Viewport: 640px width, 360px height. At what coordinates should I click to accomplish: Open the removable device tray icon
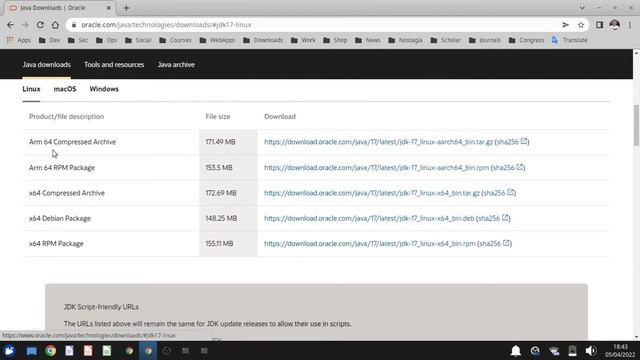coord(572,351)
